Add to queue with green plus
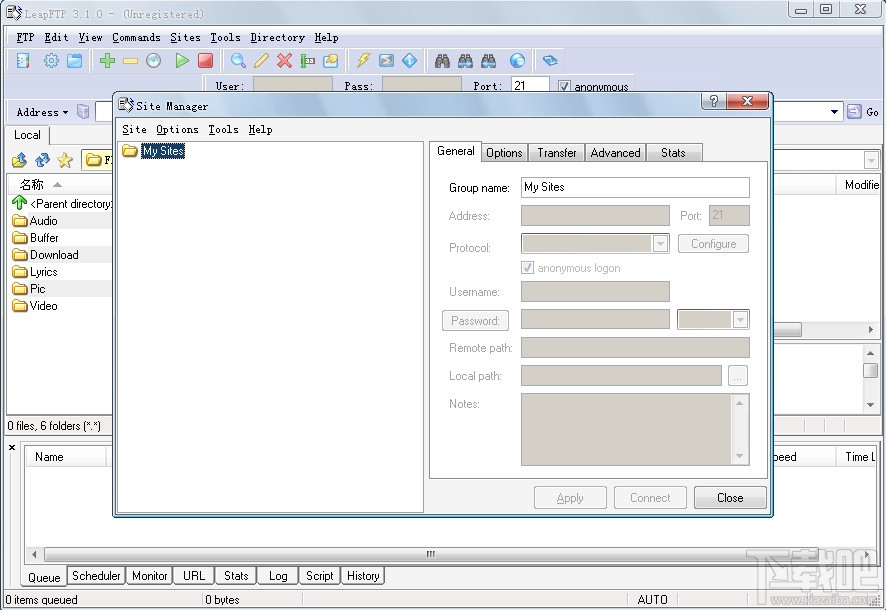 click(107, 60)
